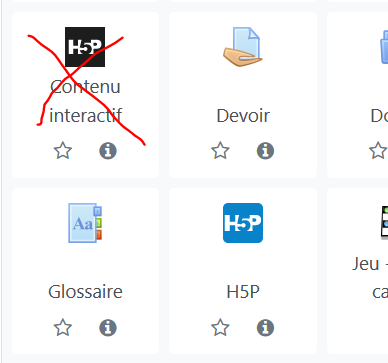Choose the blue folder icon at right edge
The height and width of the screenshot is (363, 388).
coord(384,47)
